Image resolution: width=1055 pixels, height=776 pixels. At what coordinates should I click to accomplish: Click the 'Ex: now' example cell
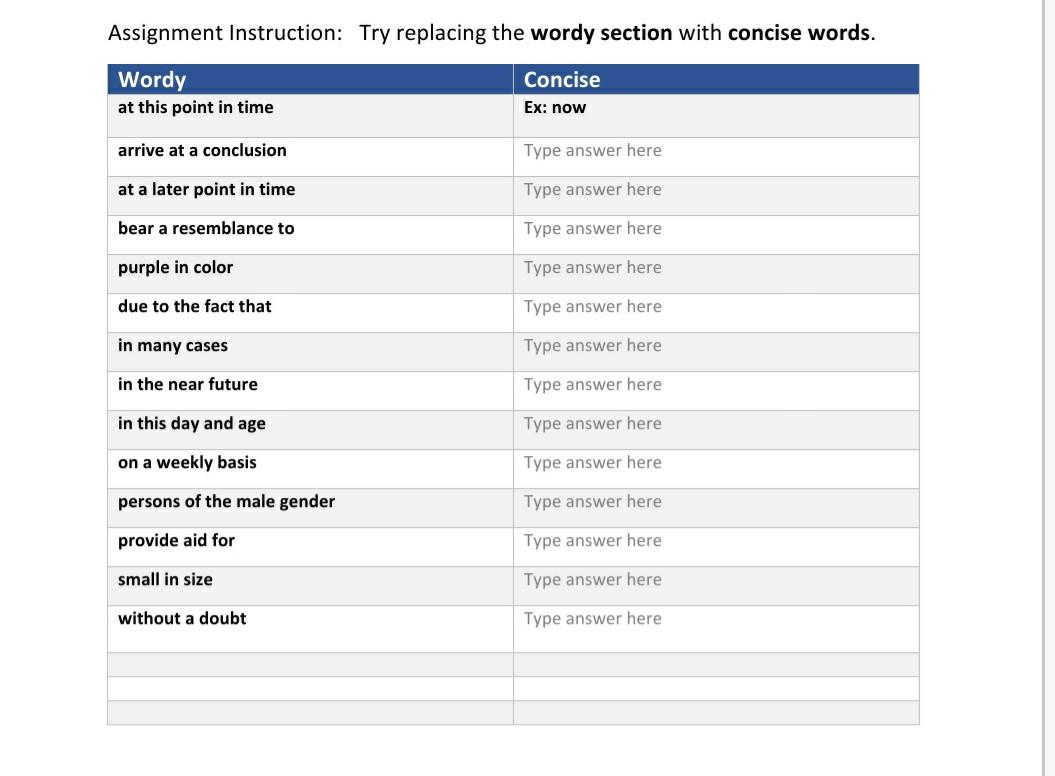pos(716,116)
